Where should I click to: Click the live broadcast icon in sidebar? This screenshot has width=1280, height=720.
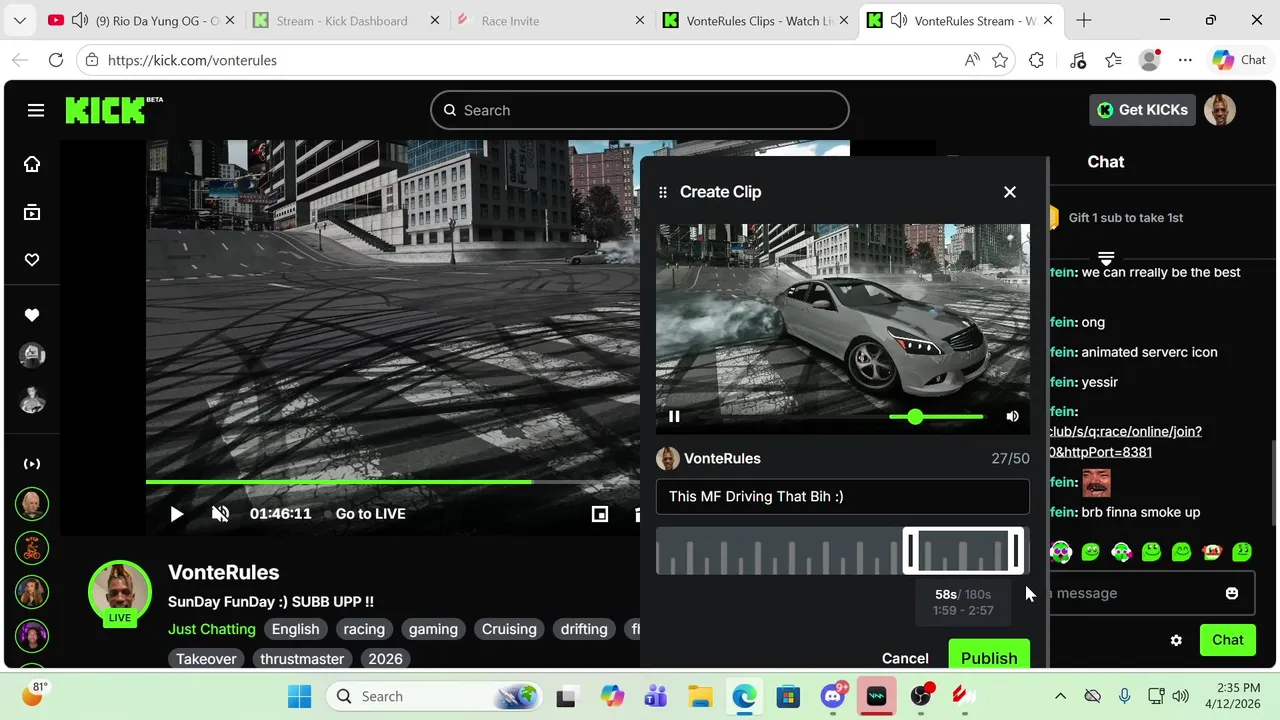coord(32,464)
